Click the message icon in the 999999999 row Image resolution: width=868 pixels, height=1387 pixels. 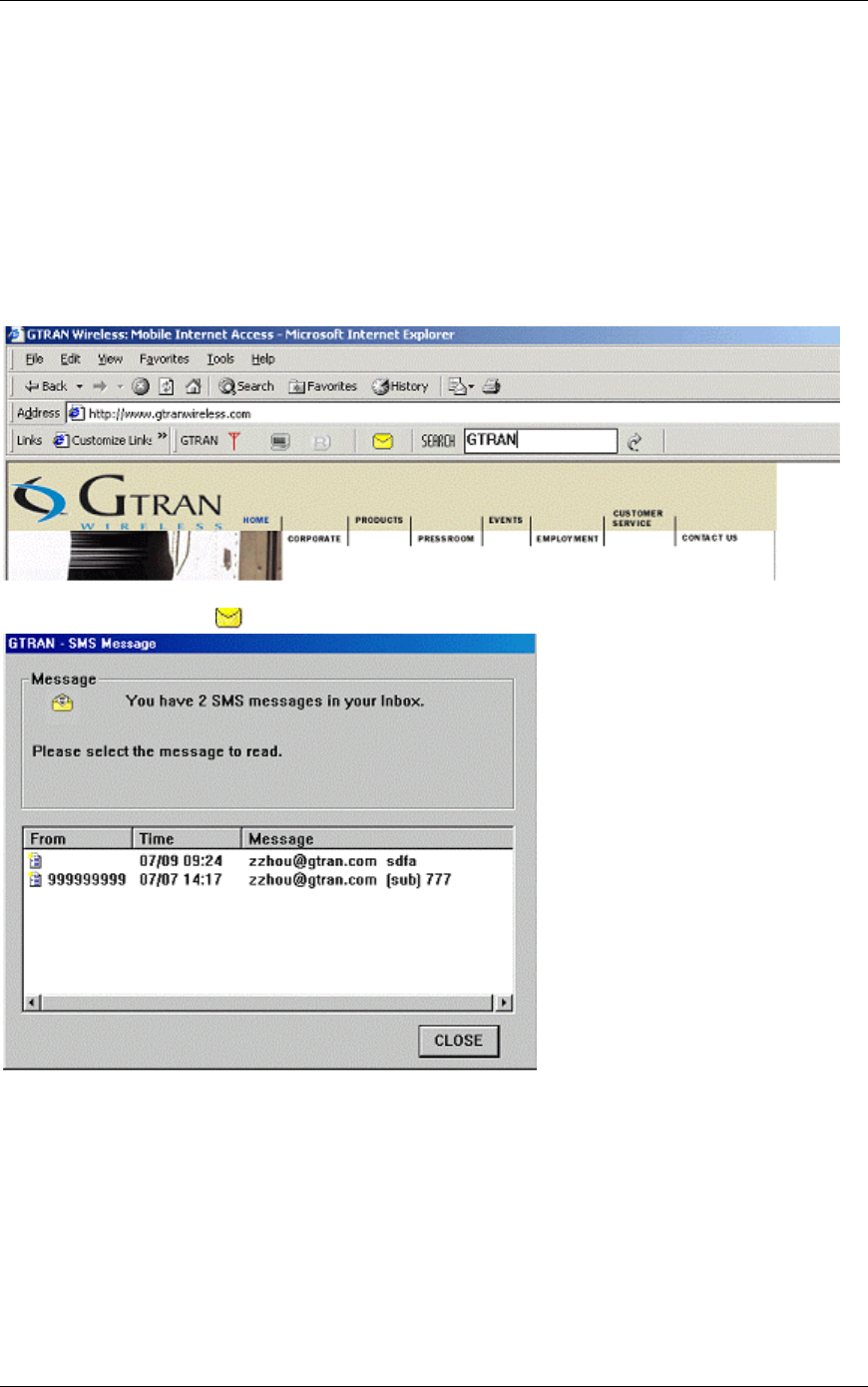click(36, 879)
